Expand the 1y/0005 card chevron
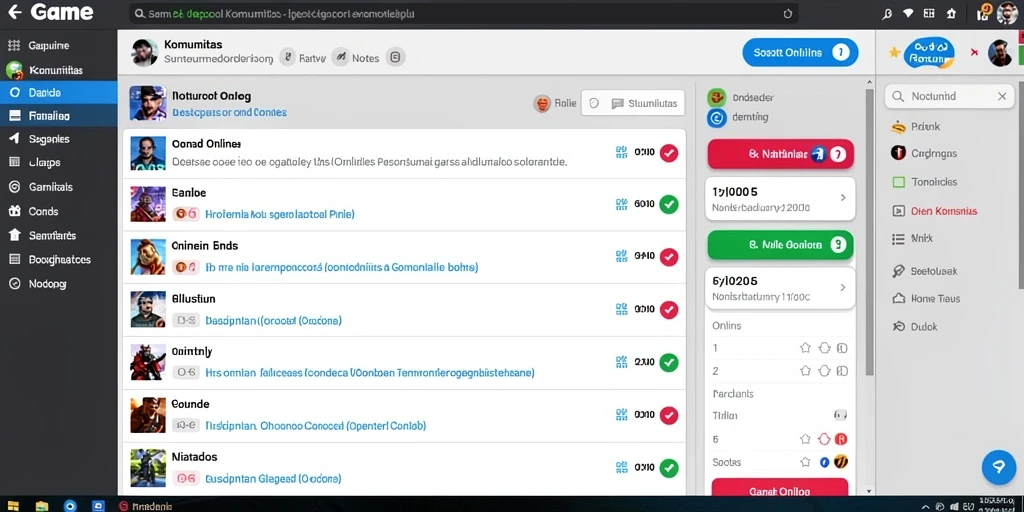The height and width of the screenshot is (512, 1024). [x=843, y=197]
